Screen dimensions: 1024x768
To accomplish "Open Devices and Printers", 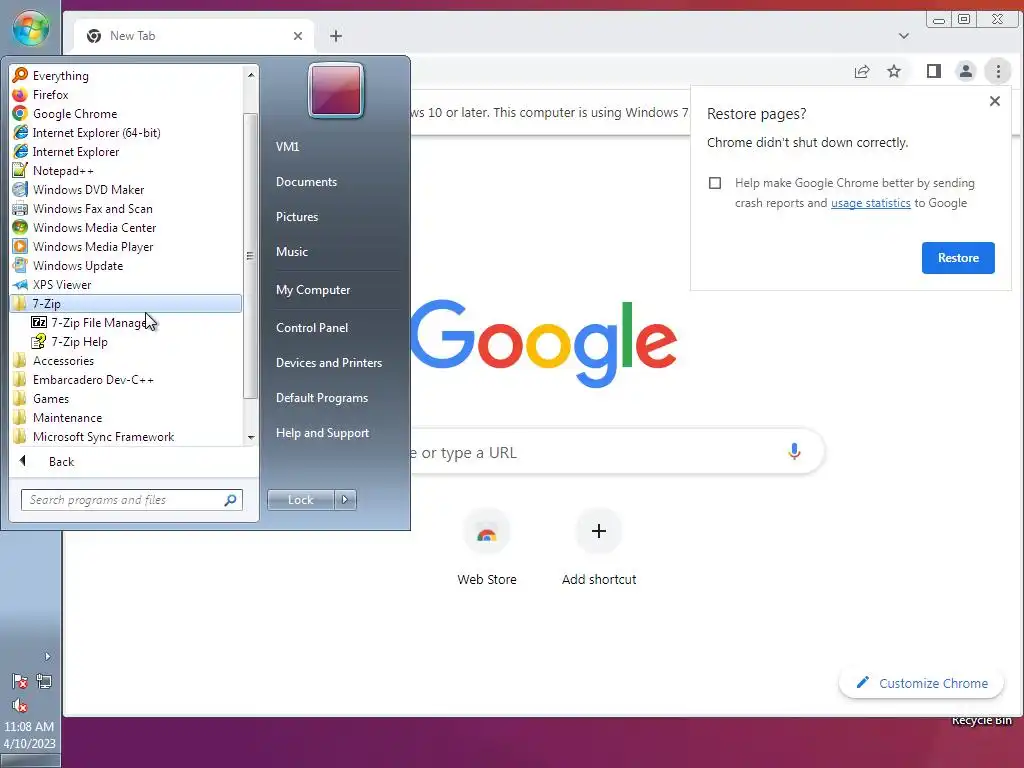I will tap(328, 363).
